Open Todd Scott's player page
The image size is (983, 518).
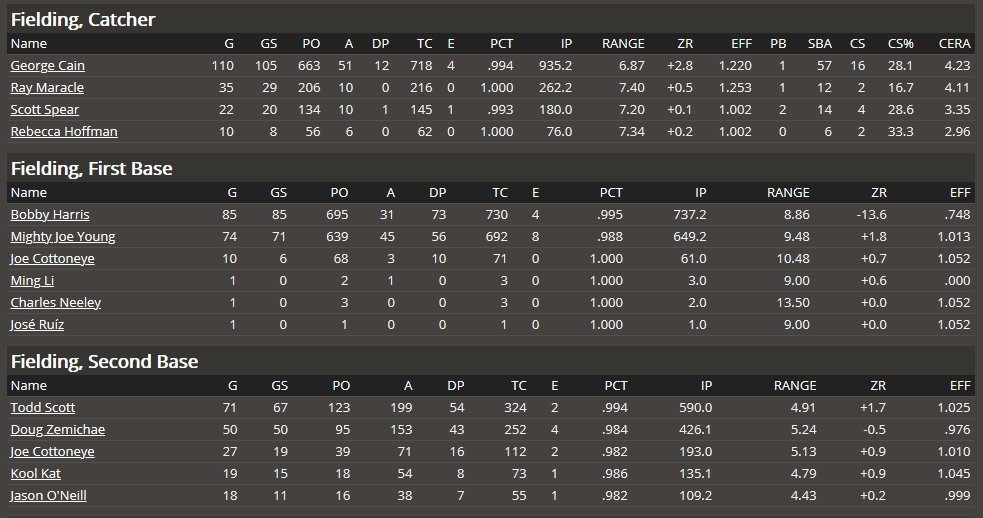42,408
